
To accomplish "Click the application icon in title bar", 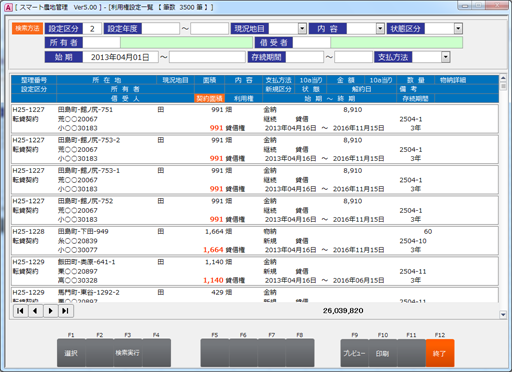I will (8, 7).
